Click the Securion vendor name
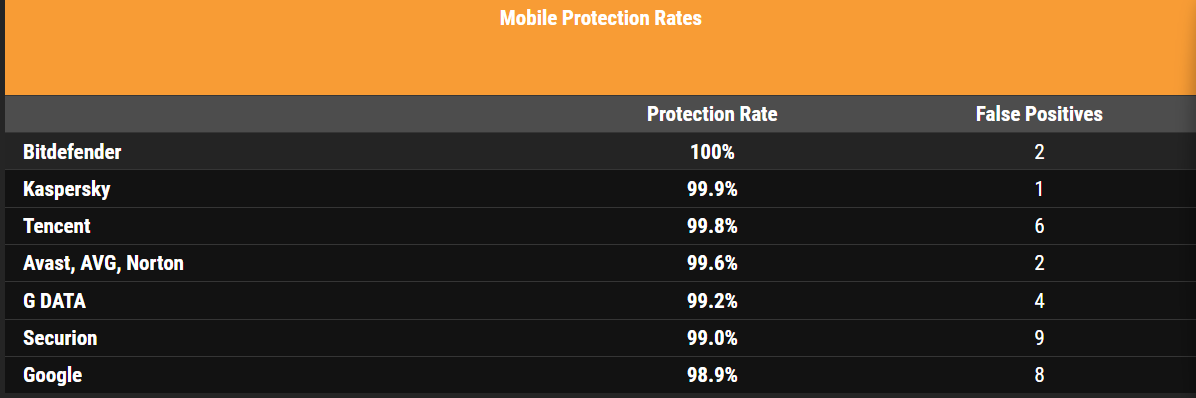 pyautogui.click(x=60, y=338)
